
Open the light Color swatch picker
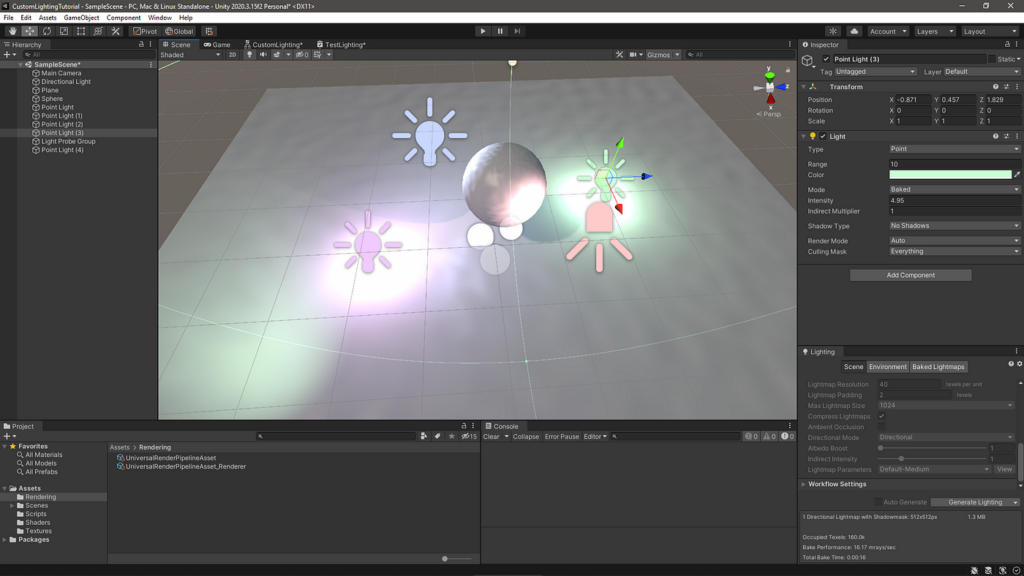[x=952, y=174]
